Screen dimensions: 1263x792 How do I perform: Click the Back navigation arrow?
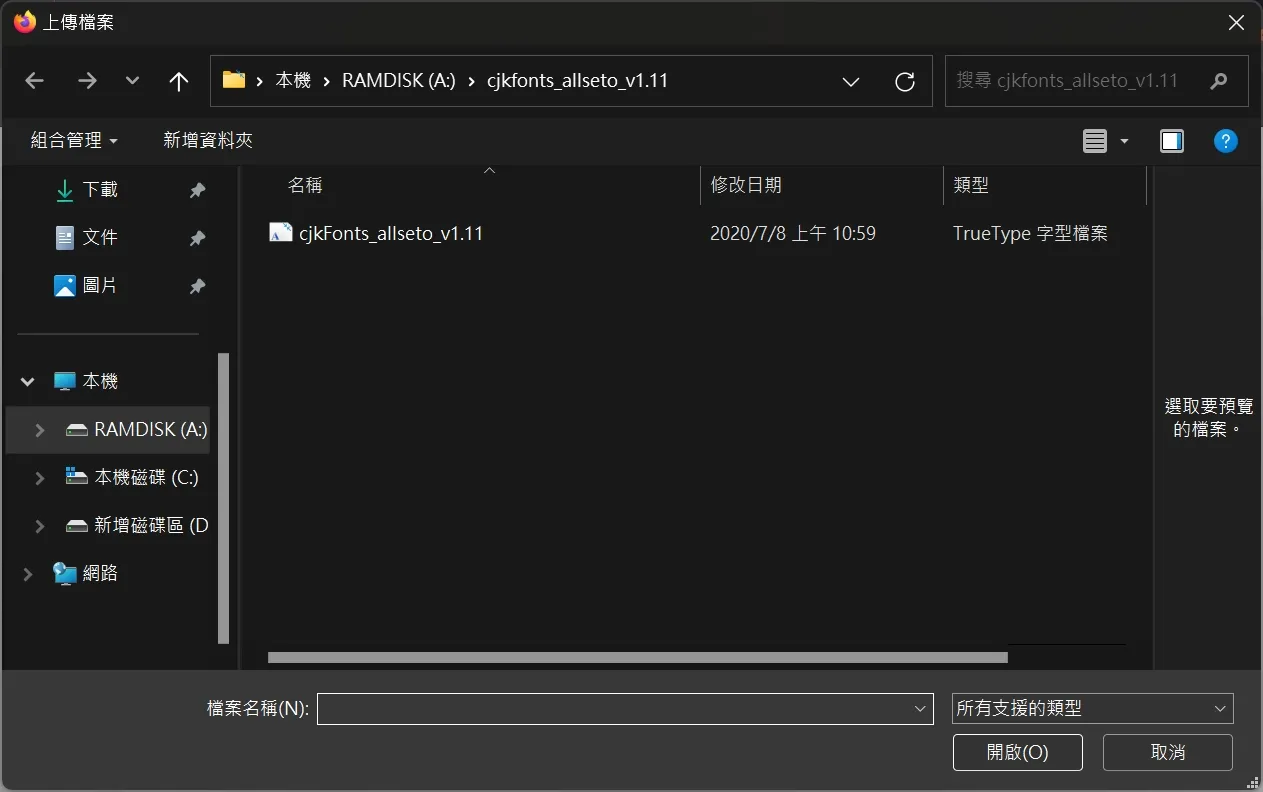coord(35,81)
